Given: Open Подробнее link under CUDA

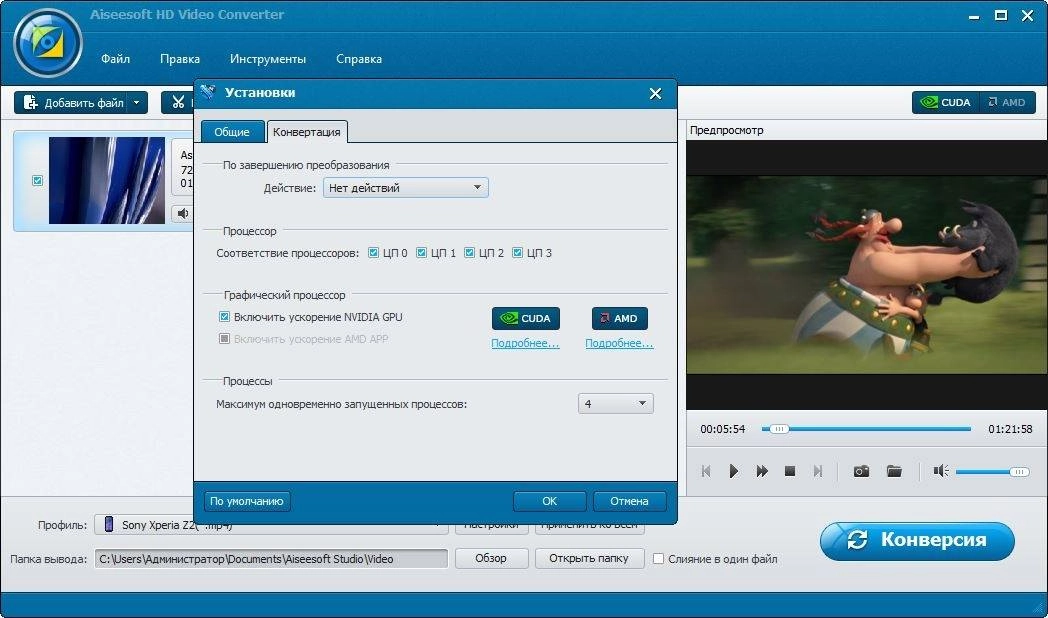Looking at the screenshot, I should (525, 343).
